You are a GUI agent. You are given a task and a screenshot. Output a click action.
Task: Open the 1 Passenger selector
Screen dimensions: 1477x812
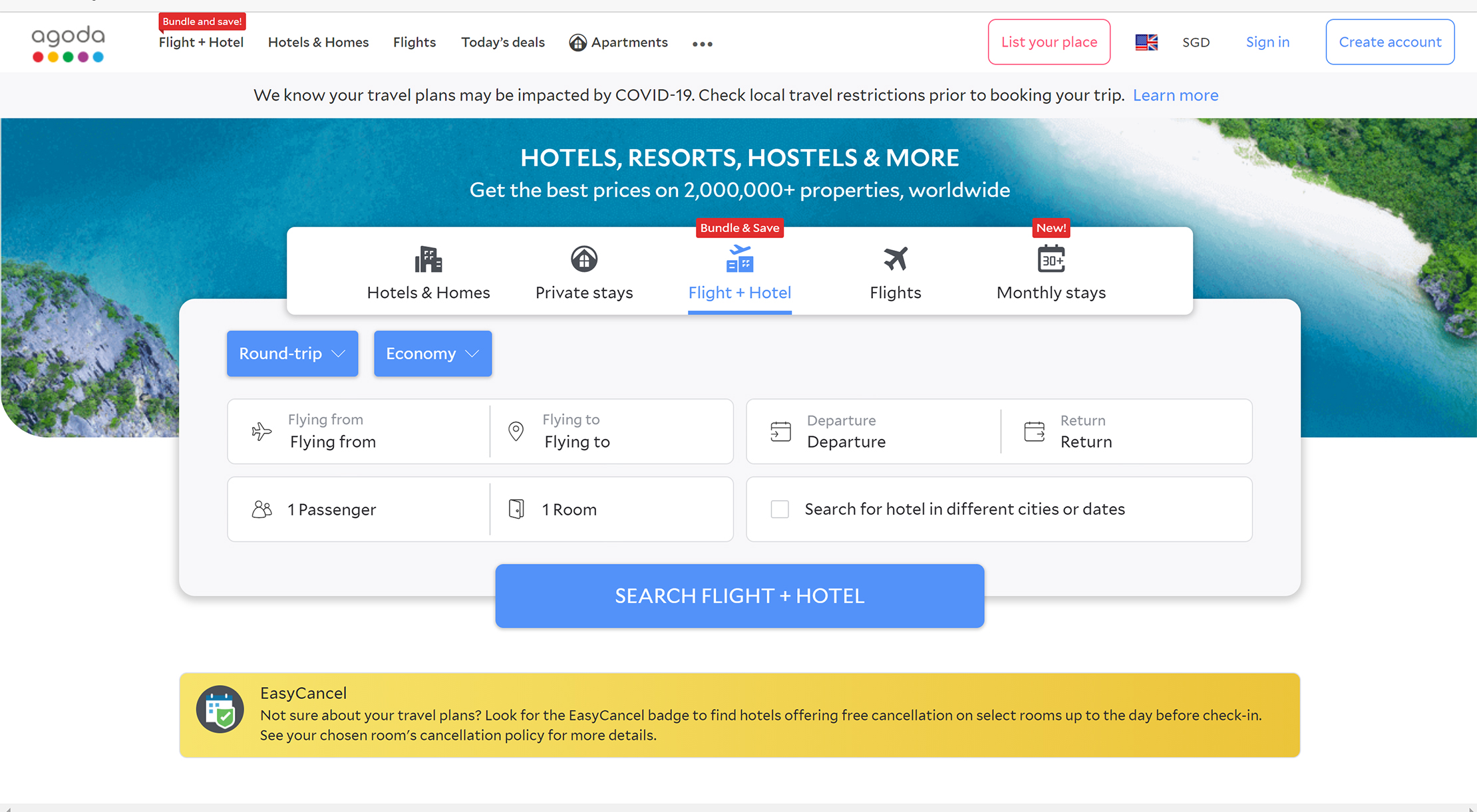pyautogui.click(x=359, y=509)
